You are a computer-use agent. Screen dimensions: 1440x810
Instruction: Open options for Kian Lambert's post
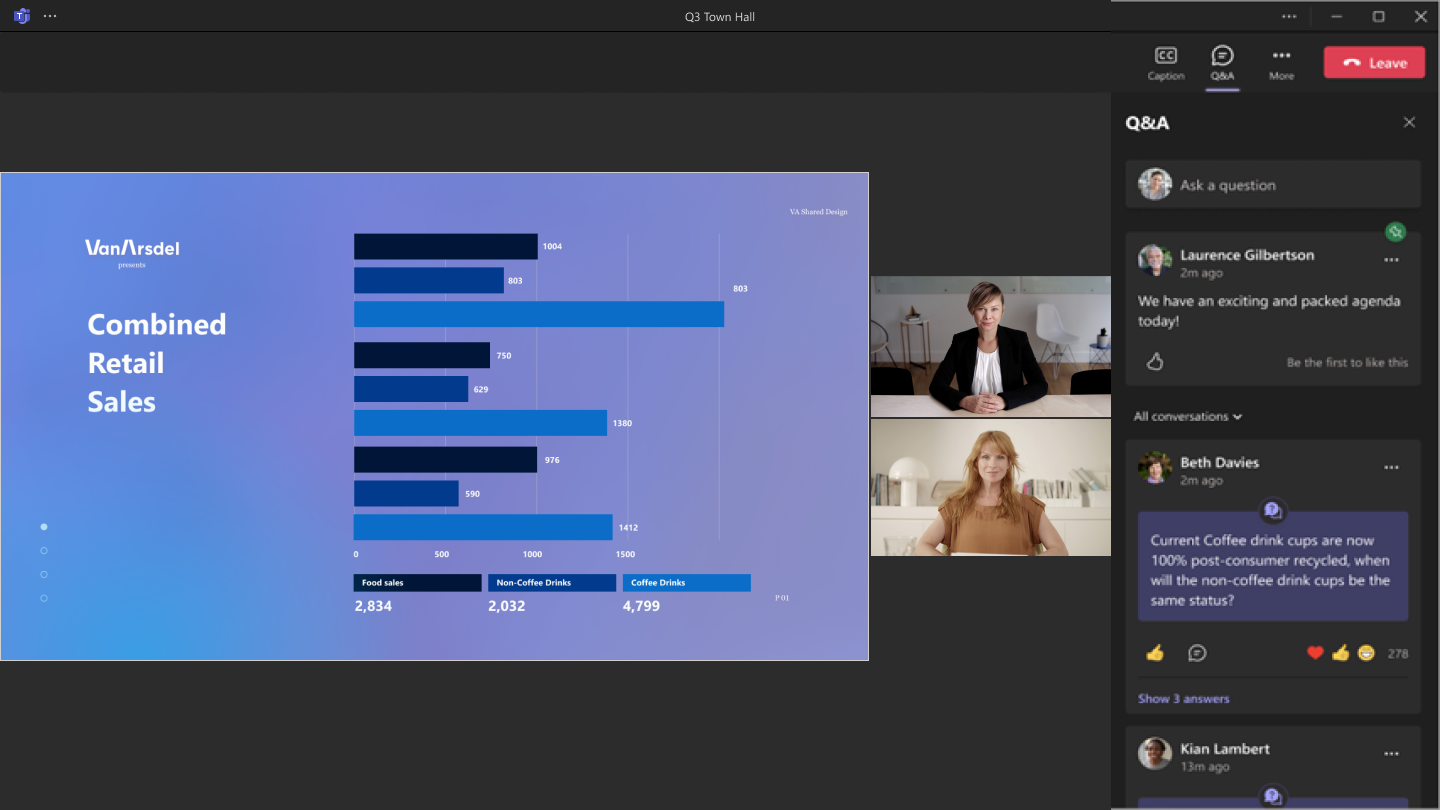(x=1391, y=753)
